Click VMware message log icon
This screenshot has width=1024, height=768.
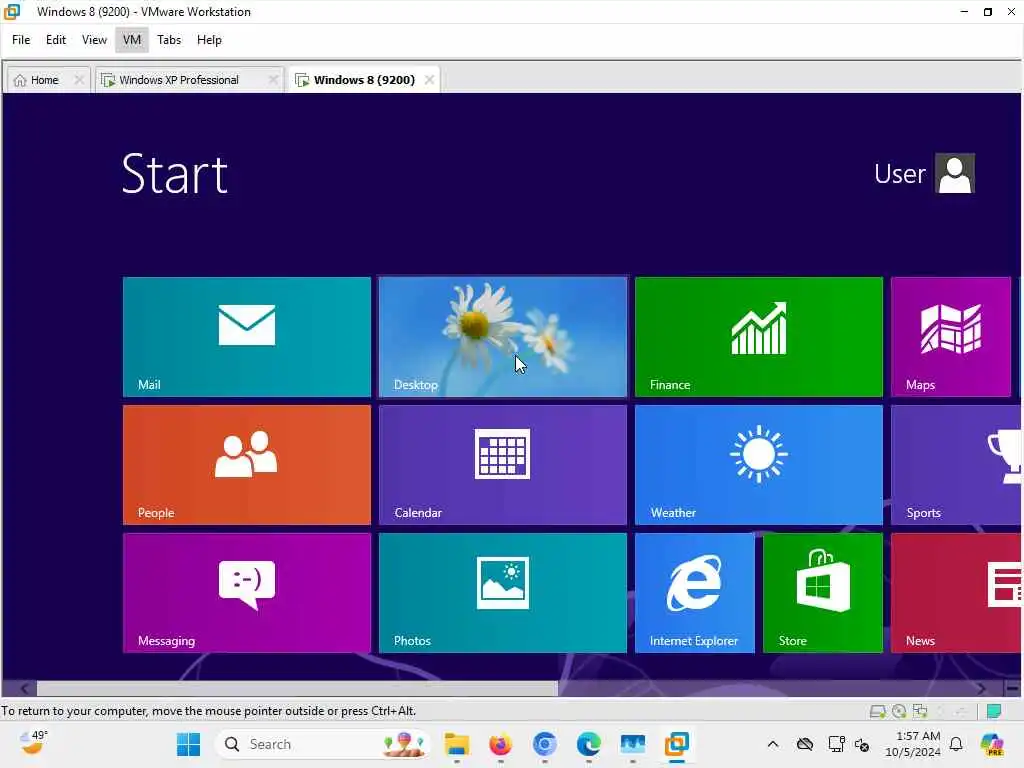tap(994, 711)
